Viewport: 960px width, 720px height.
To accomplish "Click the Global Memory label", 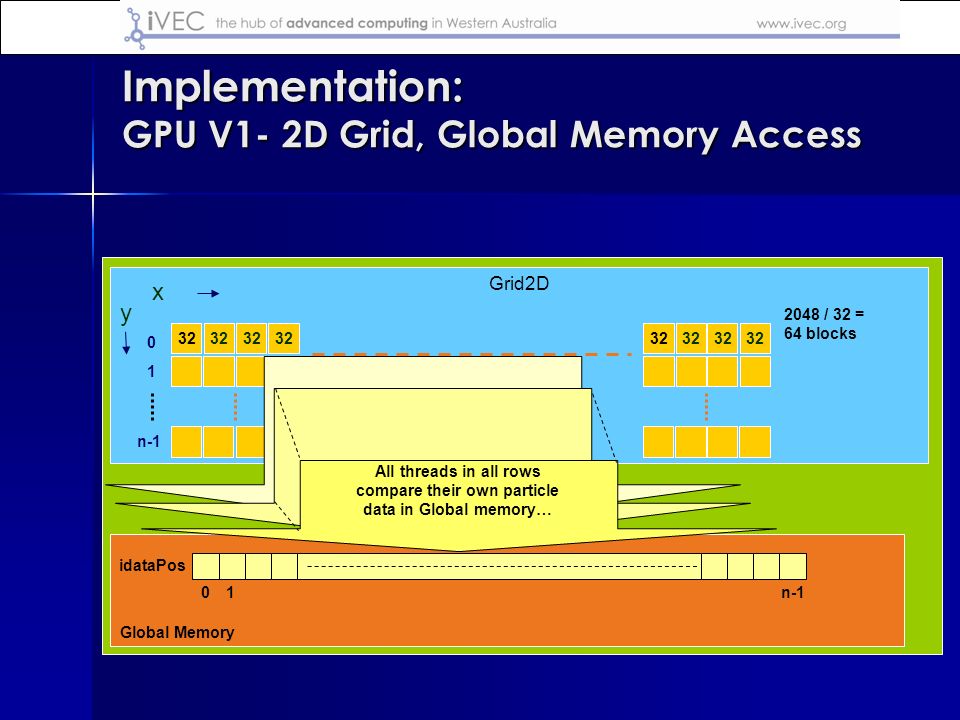I will tap(177, 632).
